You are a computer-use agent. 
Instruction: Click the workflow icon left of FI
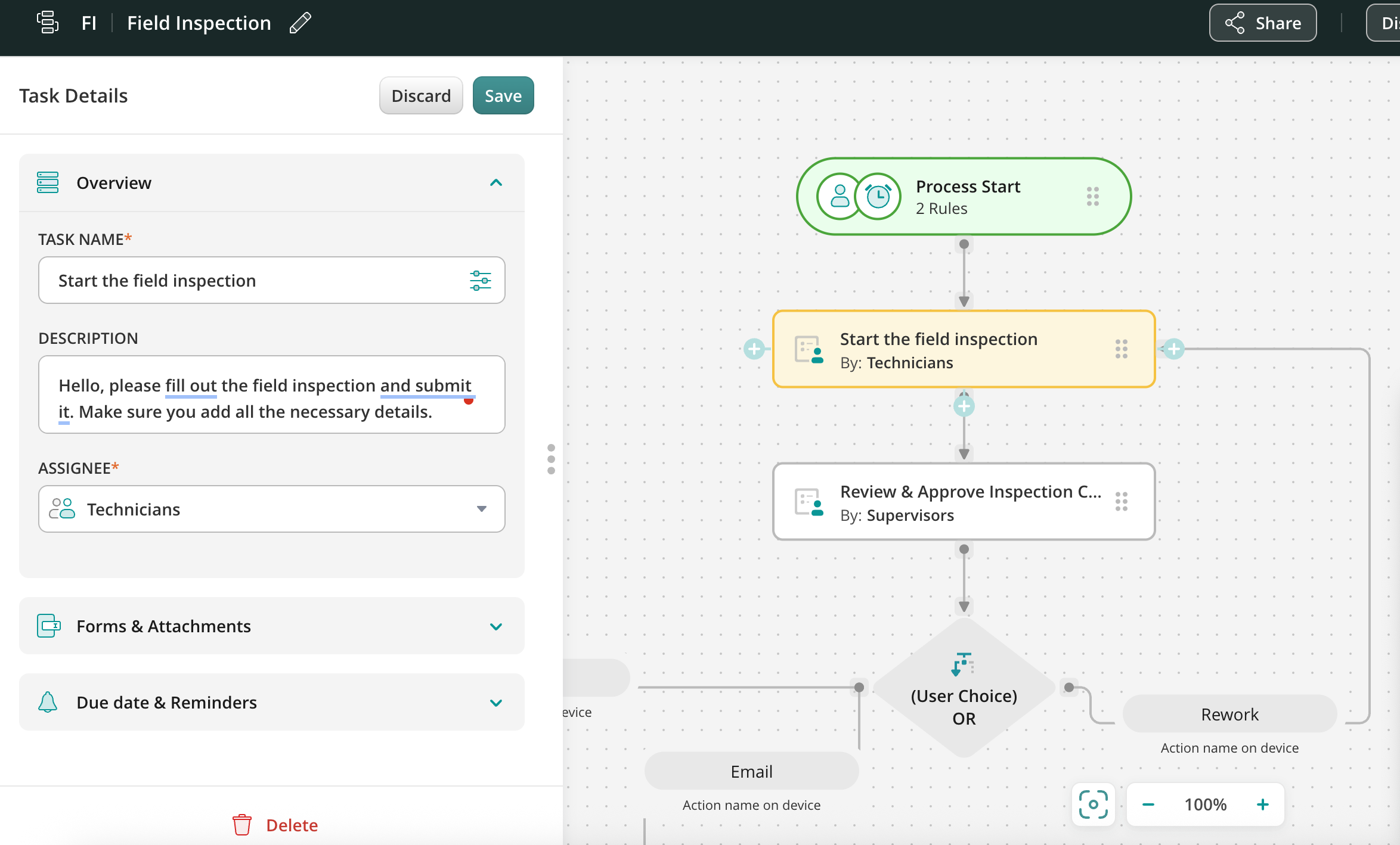coord(48,23)
